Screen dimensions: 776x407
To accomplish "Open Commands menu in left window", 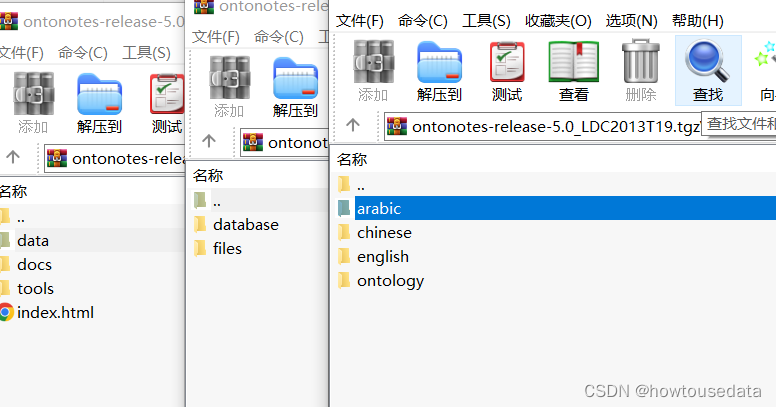I will click(83, 53).
